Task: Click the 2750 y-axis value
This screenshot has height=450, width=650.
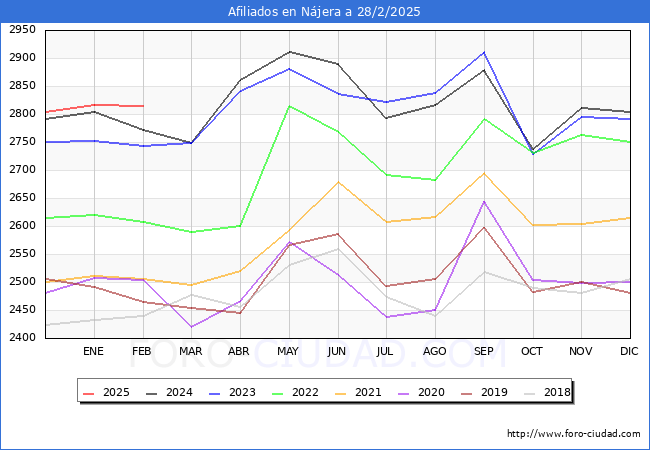Action: pos(22,142)
